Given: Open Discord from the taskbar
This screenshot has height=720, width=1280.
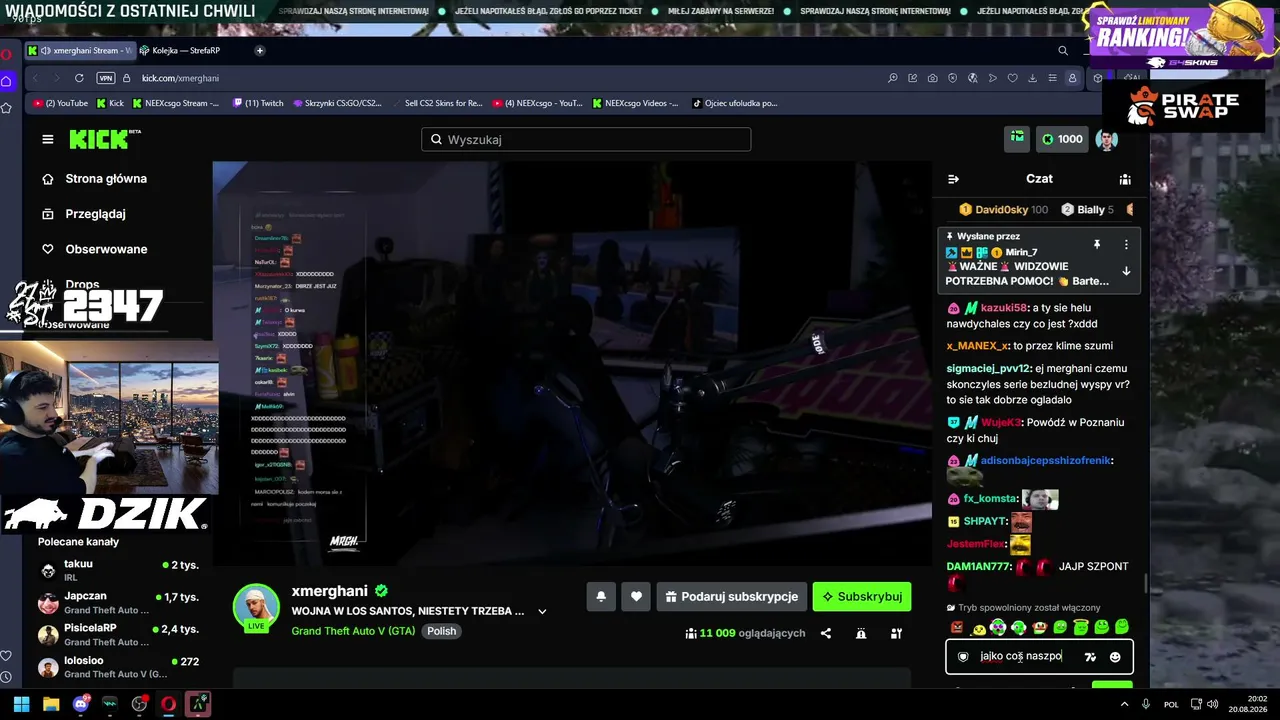Looking at the screenshot, I should click(81, 704).
